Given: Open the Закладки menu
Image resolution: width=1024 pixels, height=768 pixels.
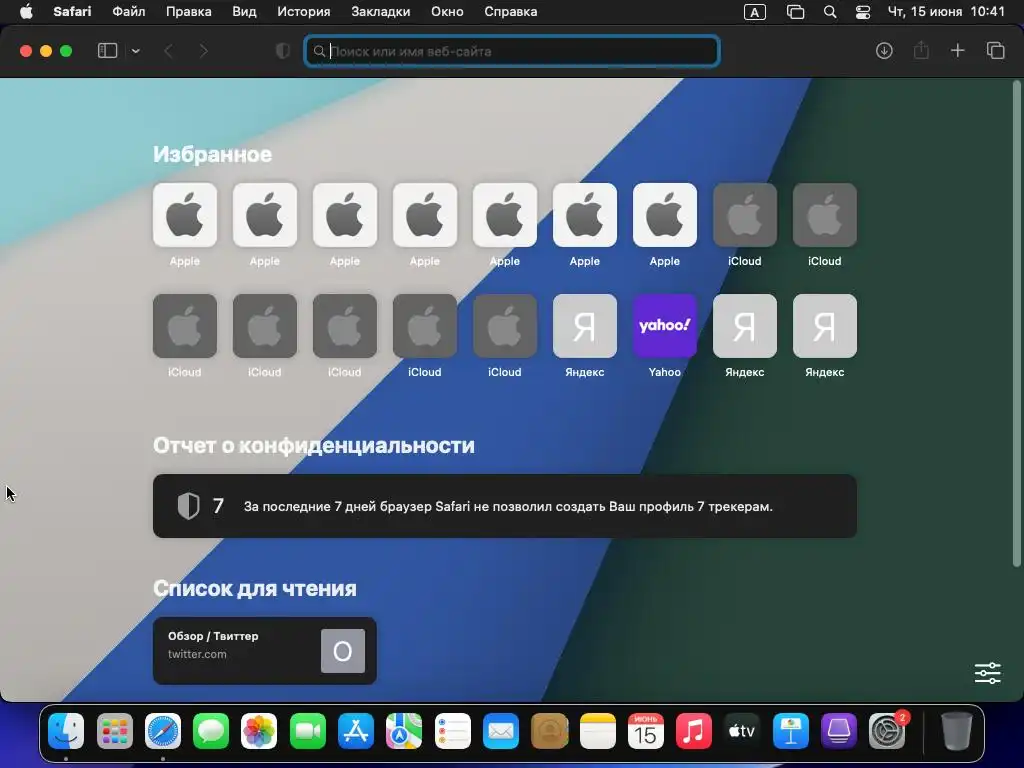Looking at the screenshot, I should 381,12.
